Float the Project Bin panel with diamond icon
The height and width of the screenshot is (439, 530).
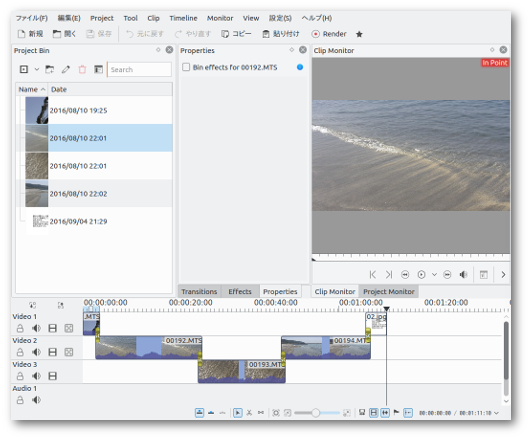coord(158,50)
